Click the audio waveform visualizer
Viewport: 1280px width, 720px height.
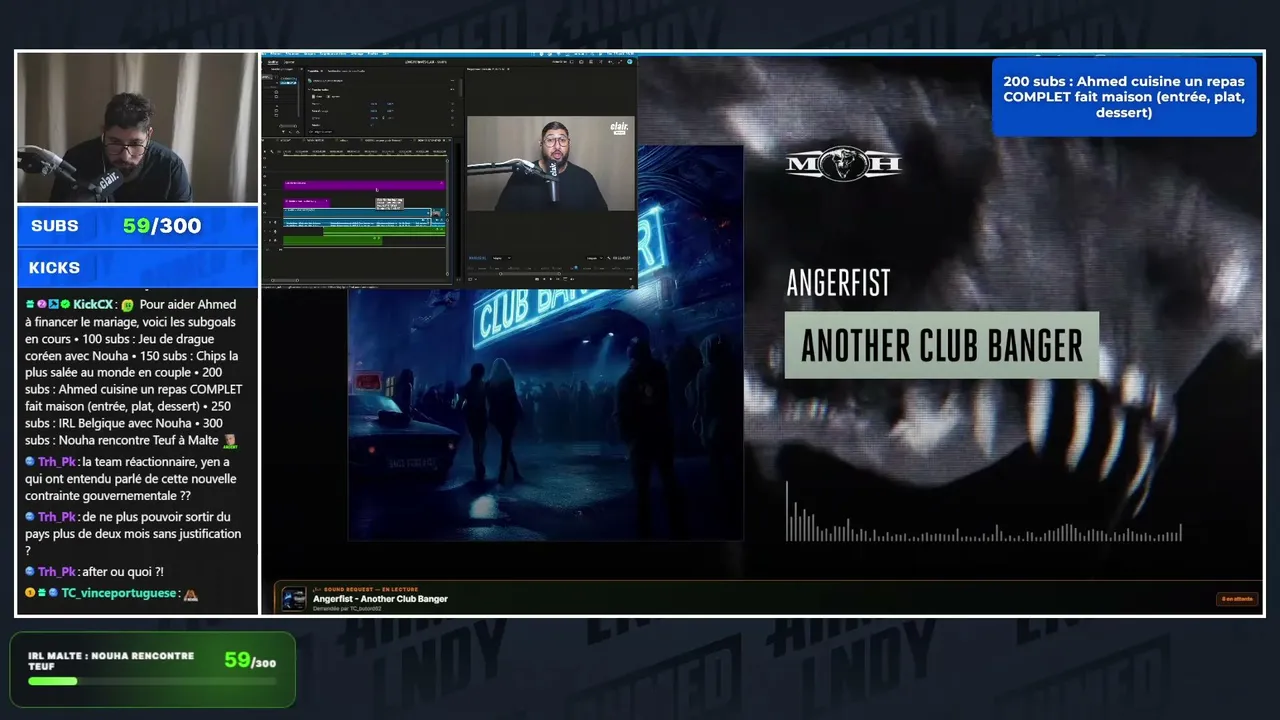[984, 512]
